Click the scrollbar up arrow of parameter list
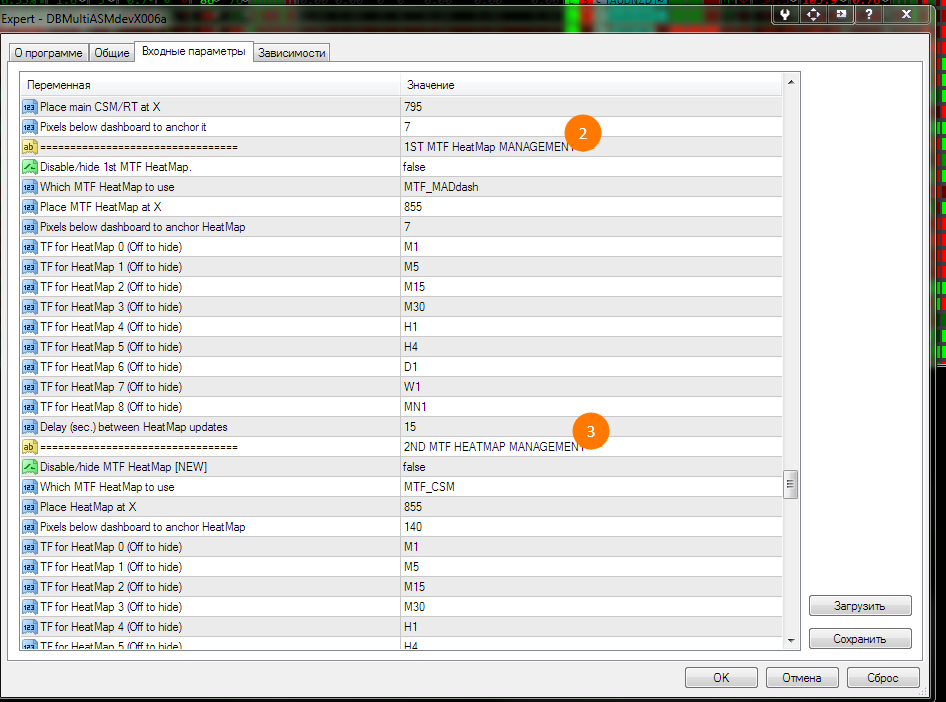This screenshot has height=702, width=946. (x=791, y=82)
